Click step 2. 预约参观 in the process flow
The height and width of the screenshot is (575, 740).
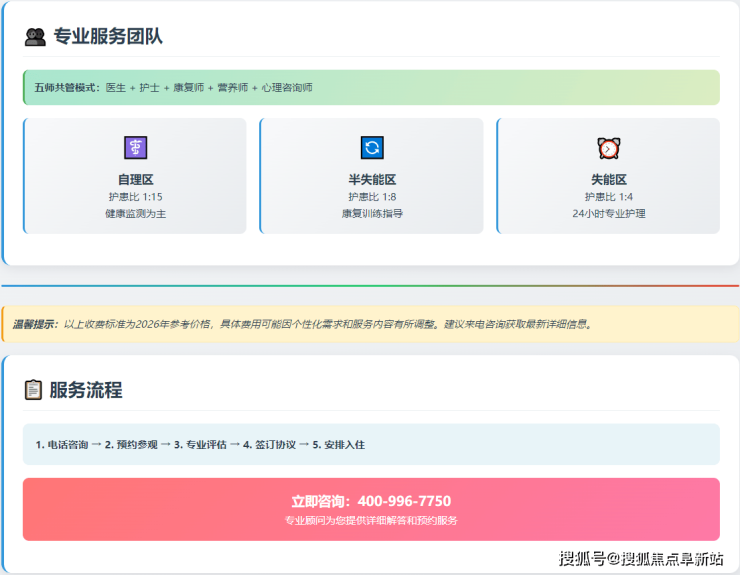(x=131, y=444)
